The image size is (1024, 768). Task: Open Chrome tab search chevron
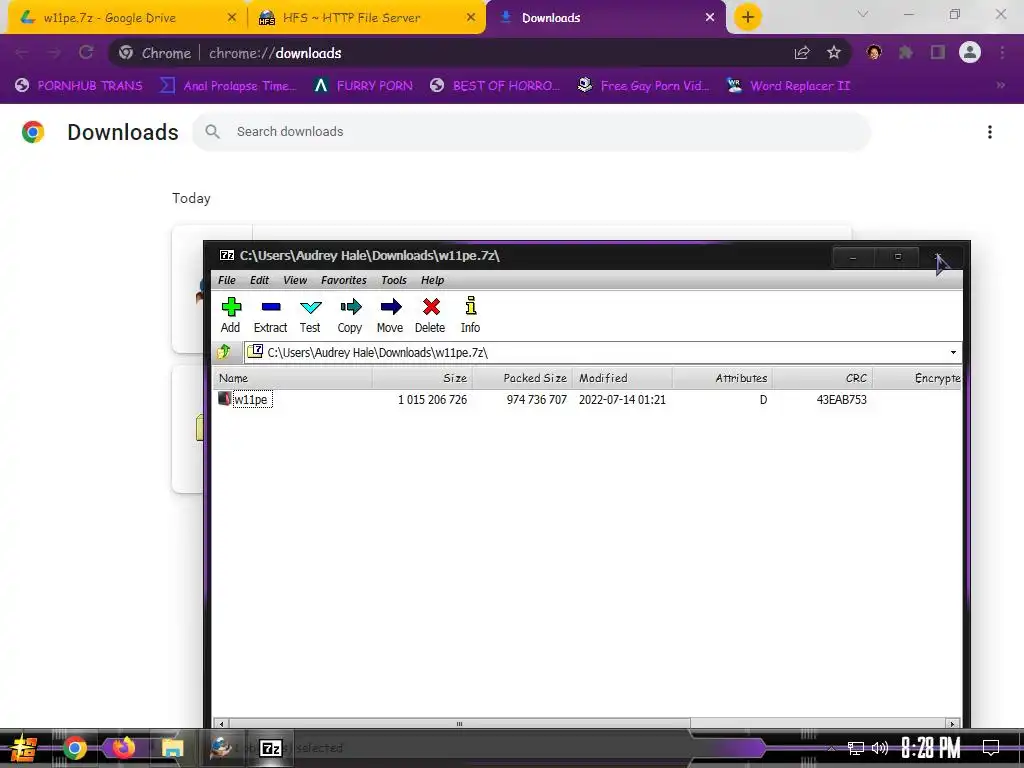863,14
